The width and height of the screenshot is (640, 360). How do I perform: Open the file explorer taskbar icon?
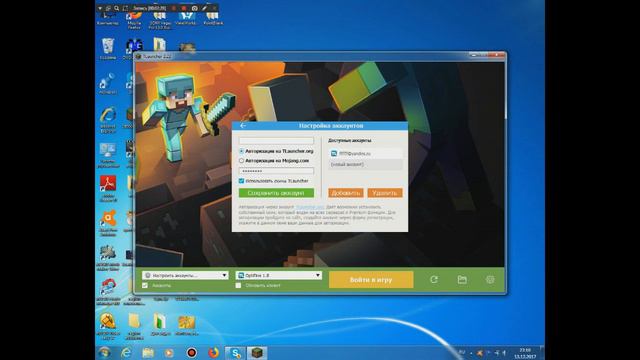[148, 353]
